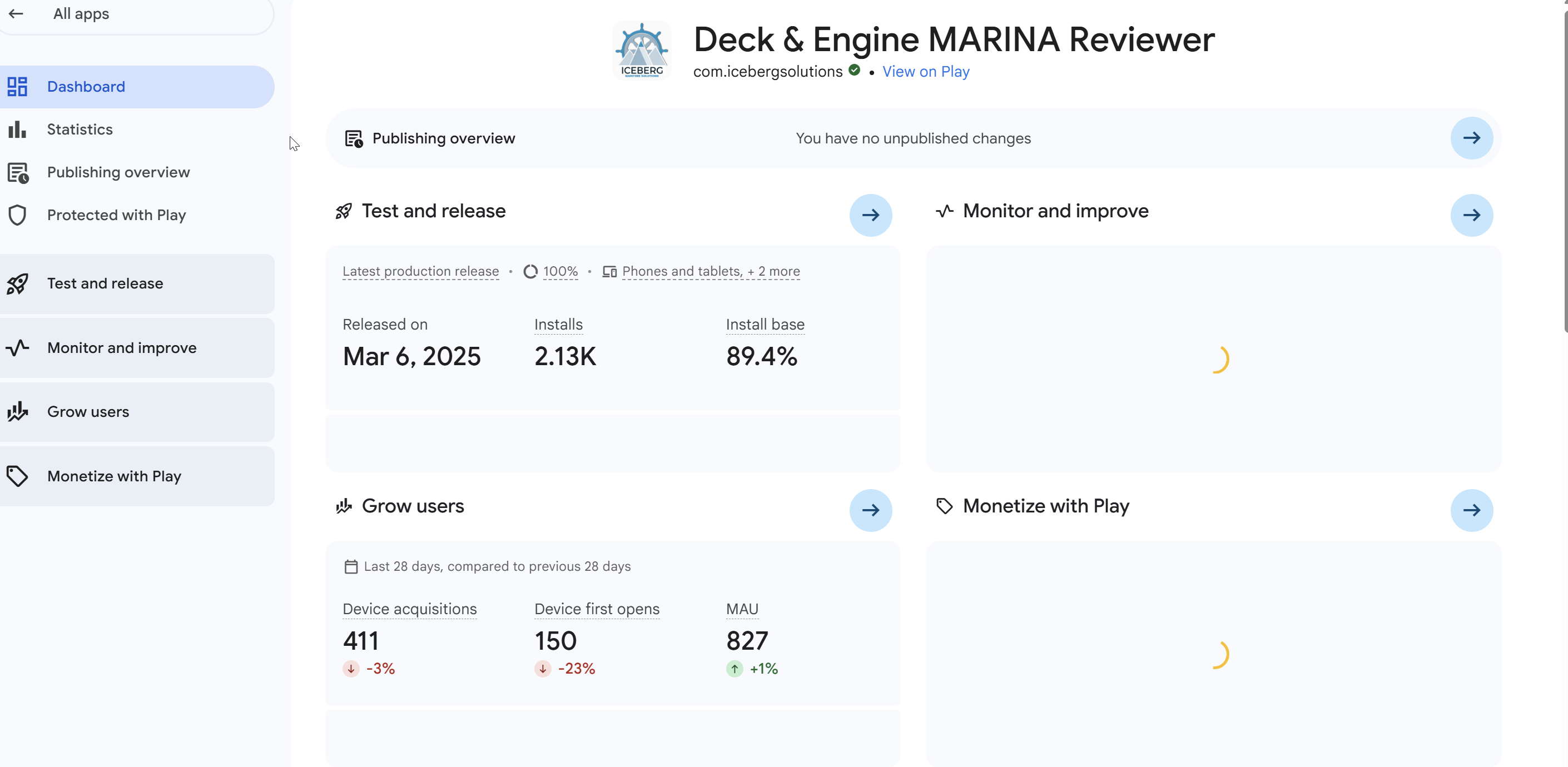The image size is (1568, 767).
Task: Expand Test and release in the sidebar
Action: tap(137, 283)
